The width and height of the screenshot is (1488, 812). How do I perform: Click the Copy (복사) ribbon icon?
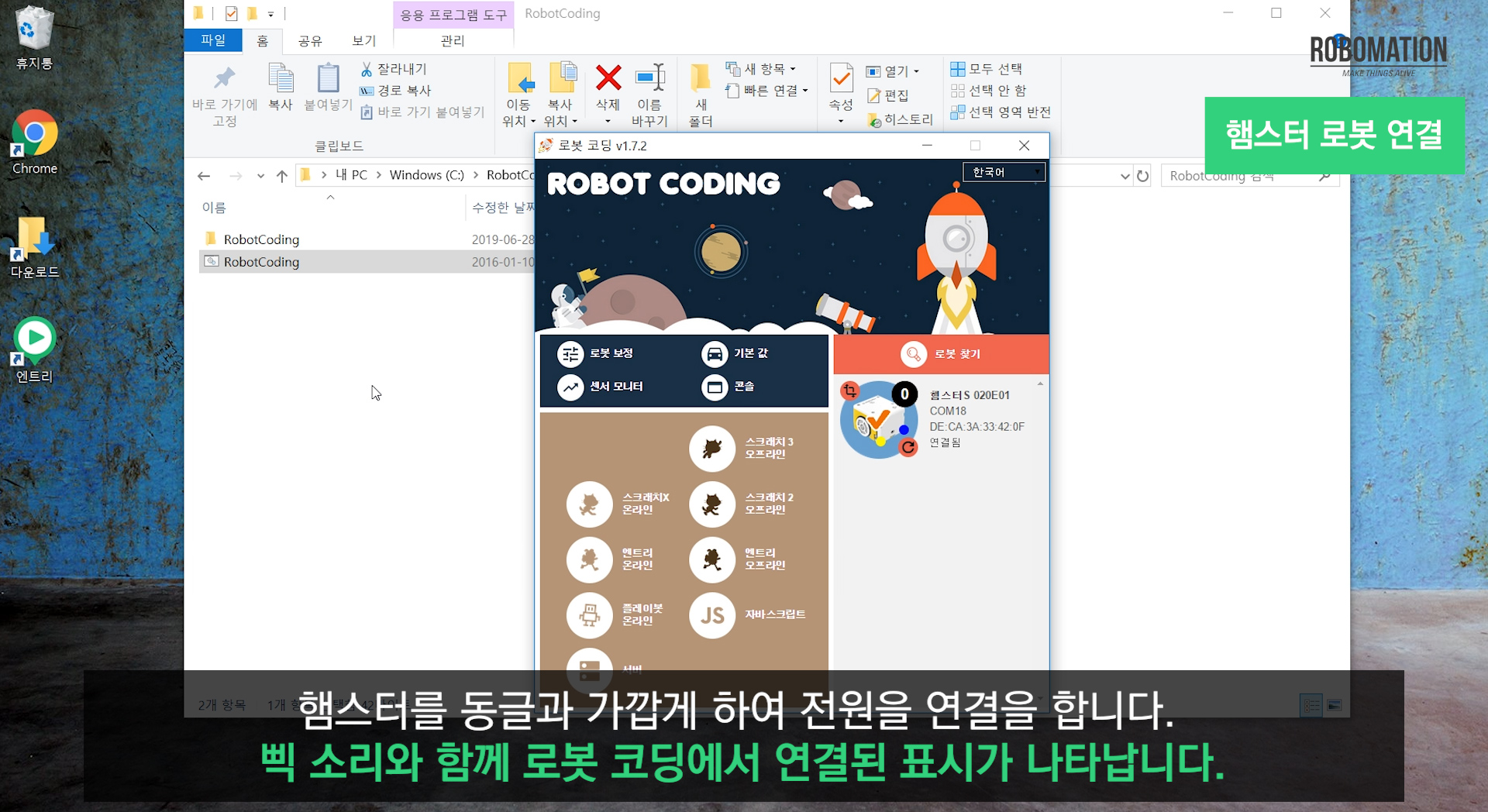point(281,87)
